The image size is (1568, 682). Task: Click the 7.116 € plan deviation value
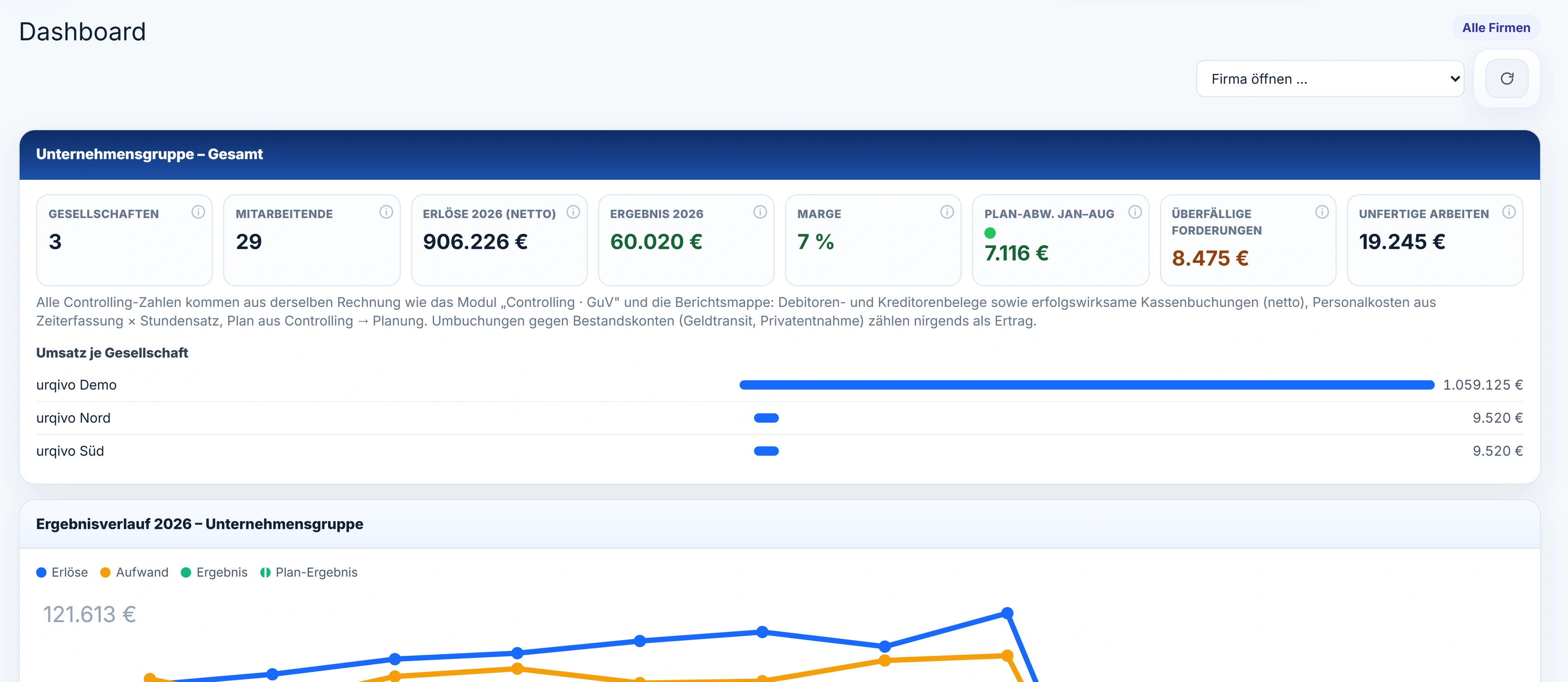tap(1016, 253)
